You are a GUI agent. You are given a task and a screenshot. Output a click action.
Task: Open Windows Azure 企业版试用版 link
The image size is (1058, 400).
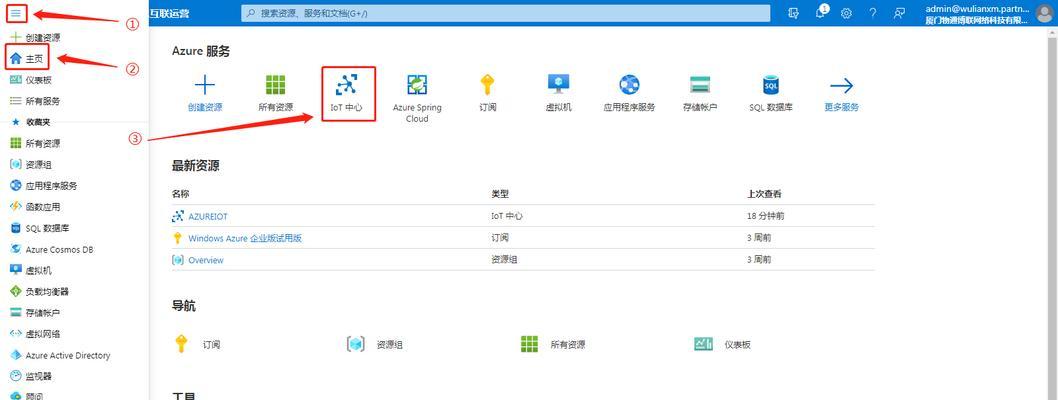245,238
